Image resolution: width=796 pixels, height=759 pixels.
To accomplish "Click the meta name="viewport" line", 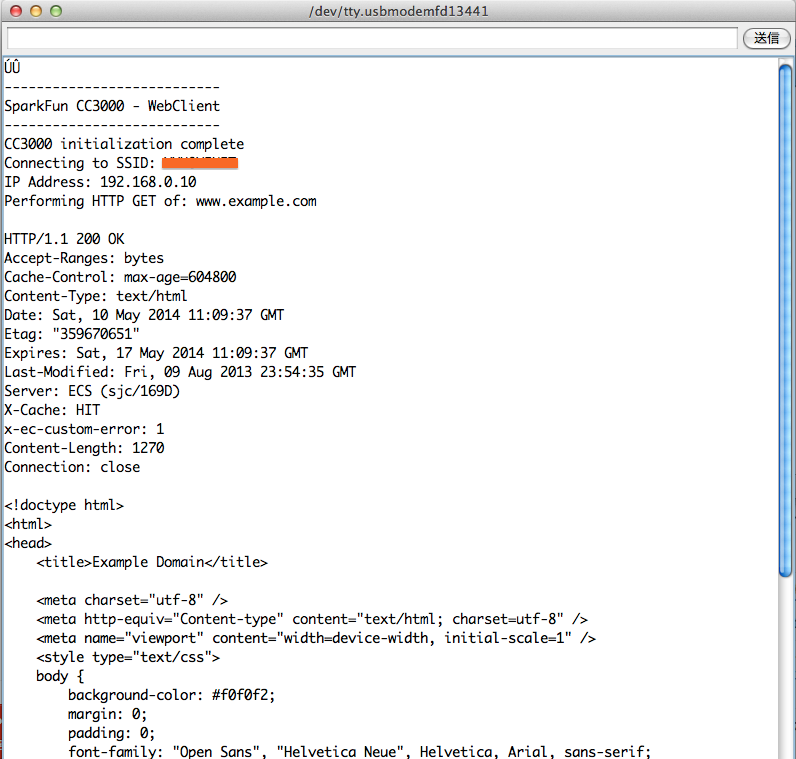I will point(316,638).
